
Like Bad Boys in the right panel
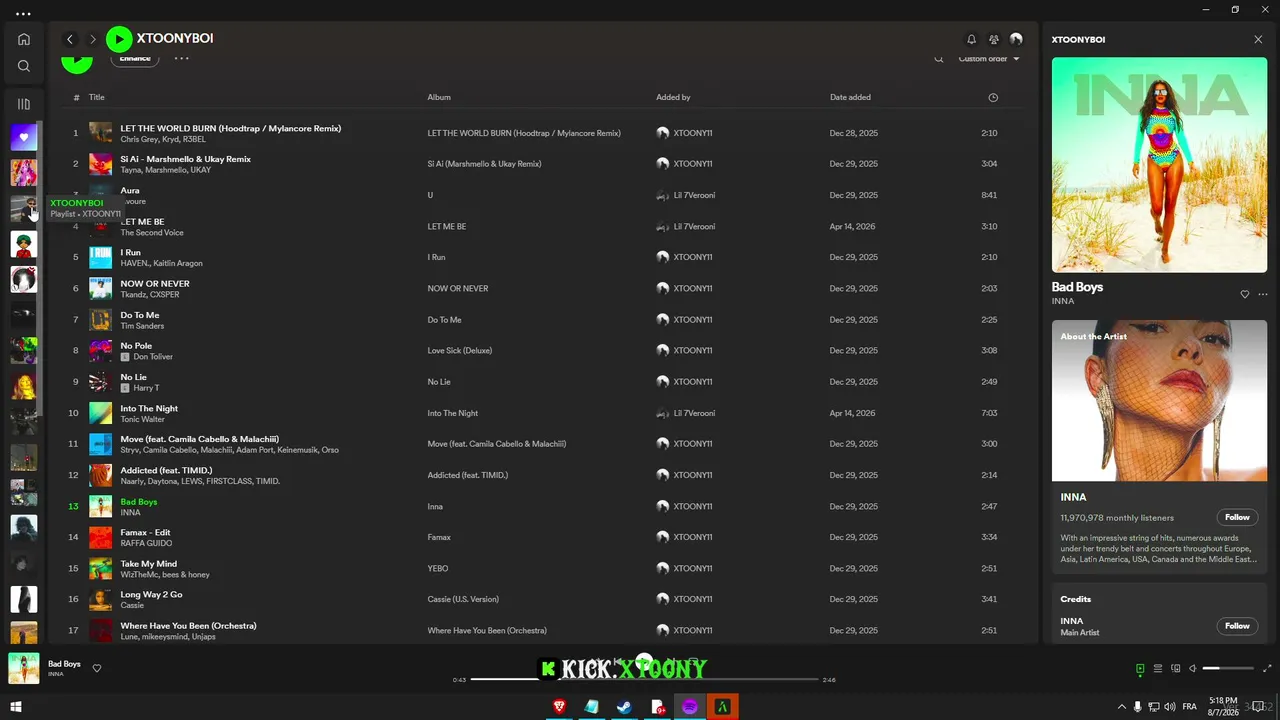tap(1245, 294)
